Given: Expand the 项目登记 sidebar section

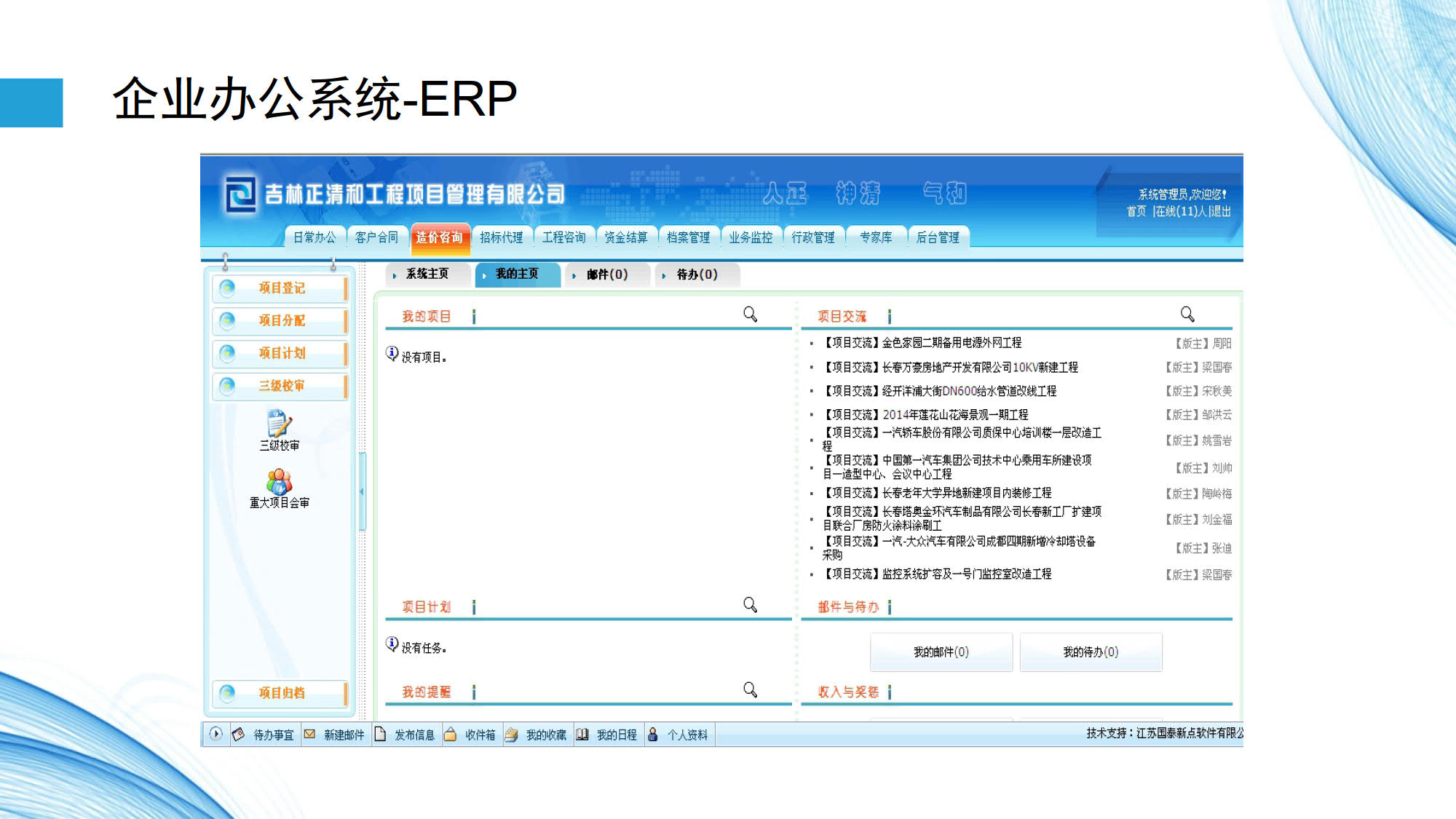Looking at the screenshot, I should click(282, 288).
